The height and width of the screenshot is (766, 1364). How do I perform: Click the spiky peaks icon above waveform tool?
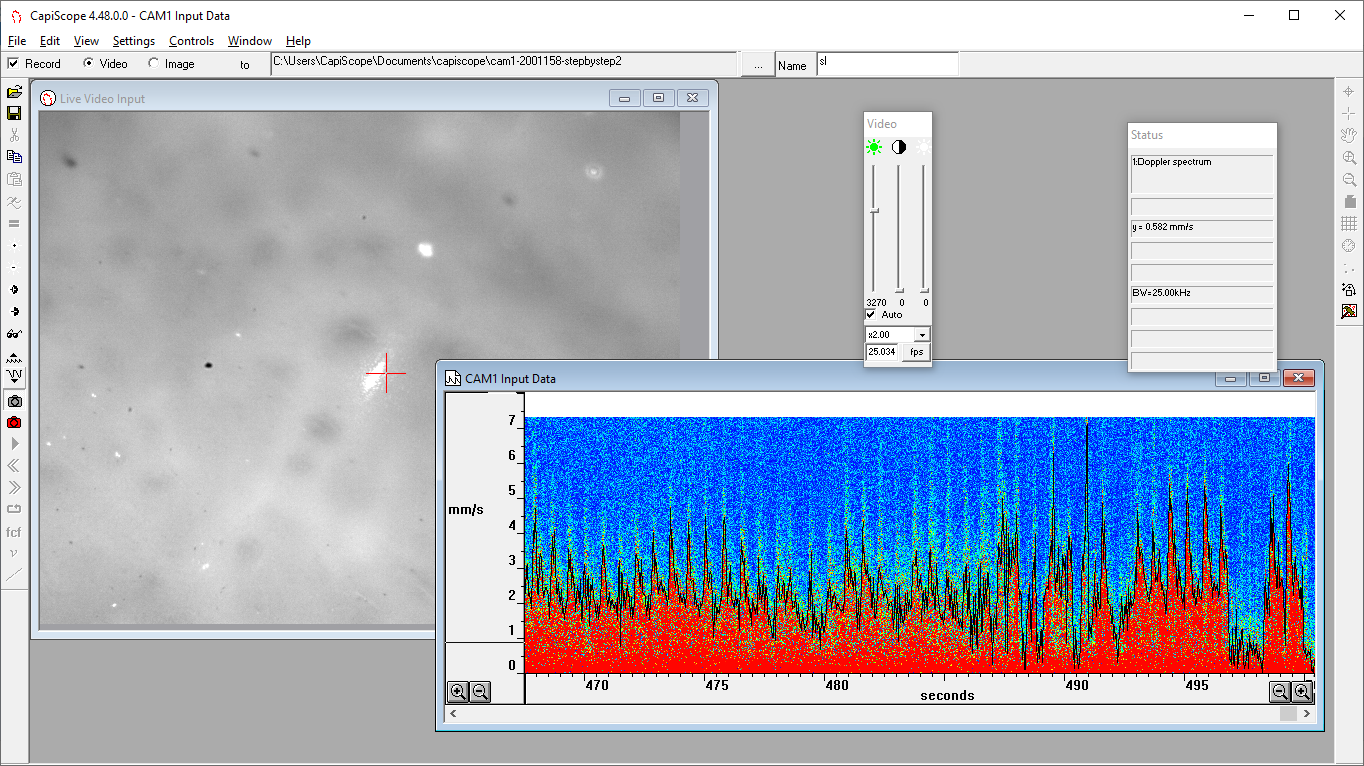click(14, 356)
